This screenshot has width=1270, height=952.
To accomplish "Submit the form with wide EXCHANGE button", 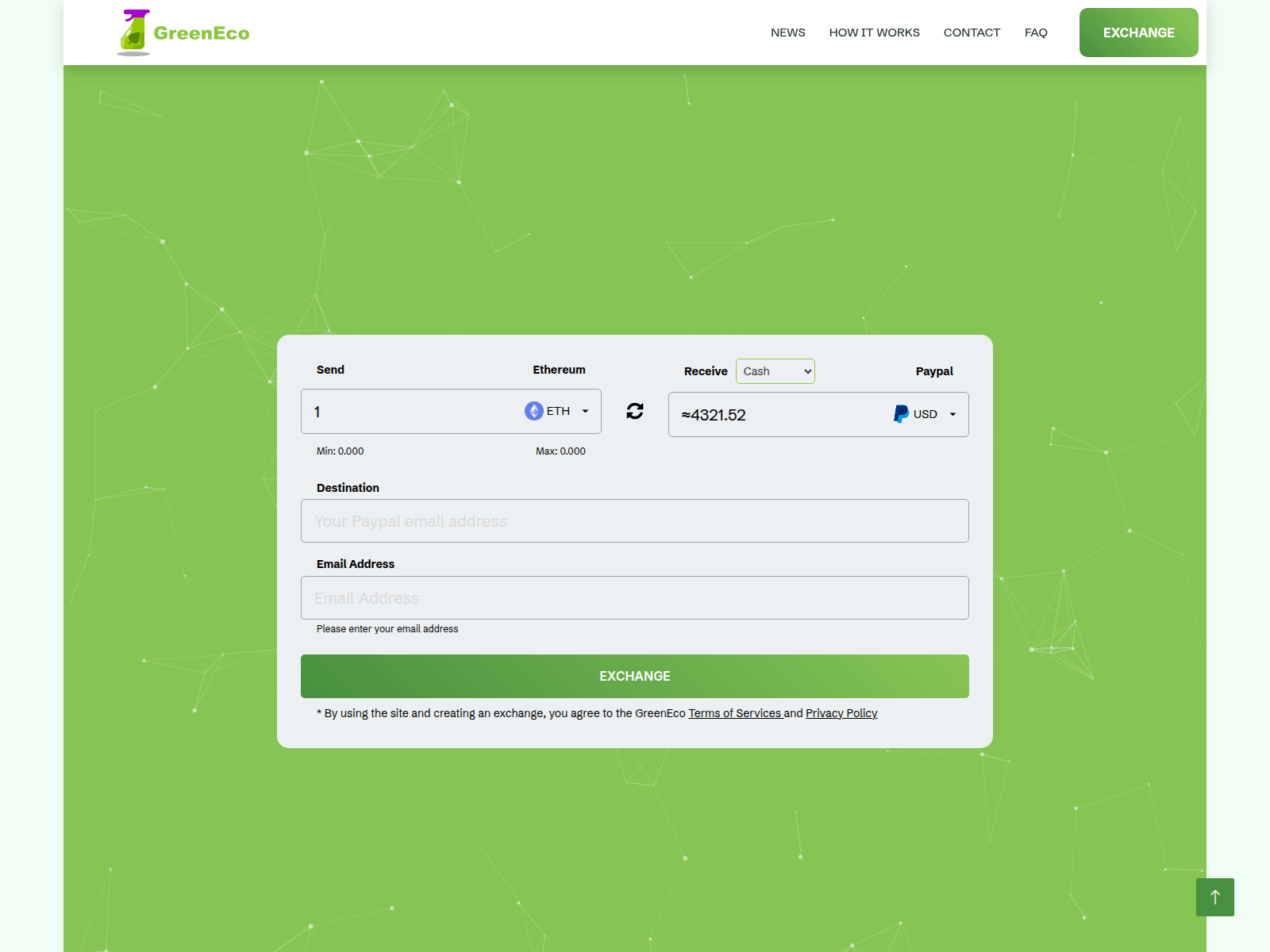I will 635,676.
